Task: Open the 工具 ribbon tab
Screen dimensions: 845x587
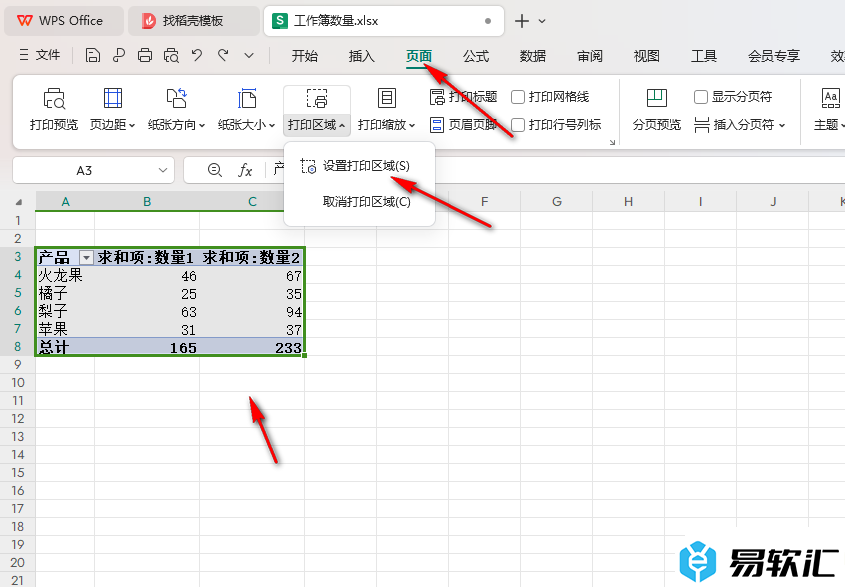Action: coord(703,56)
